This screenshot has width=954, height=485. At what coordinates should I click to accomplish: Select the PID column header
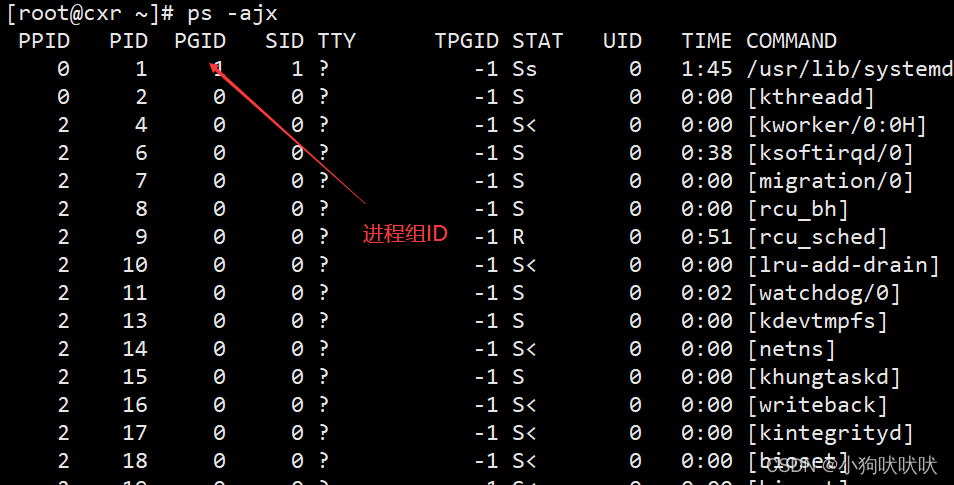point(128,41)
